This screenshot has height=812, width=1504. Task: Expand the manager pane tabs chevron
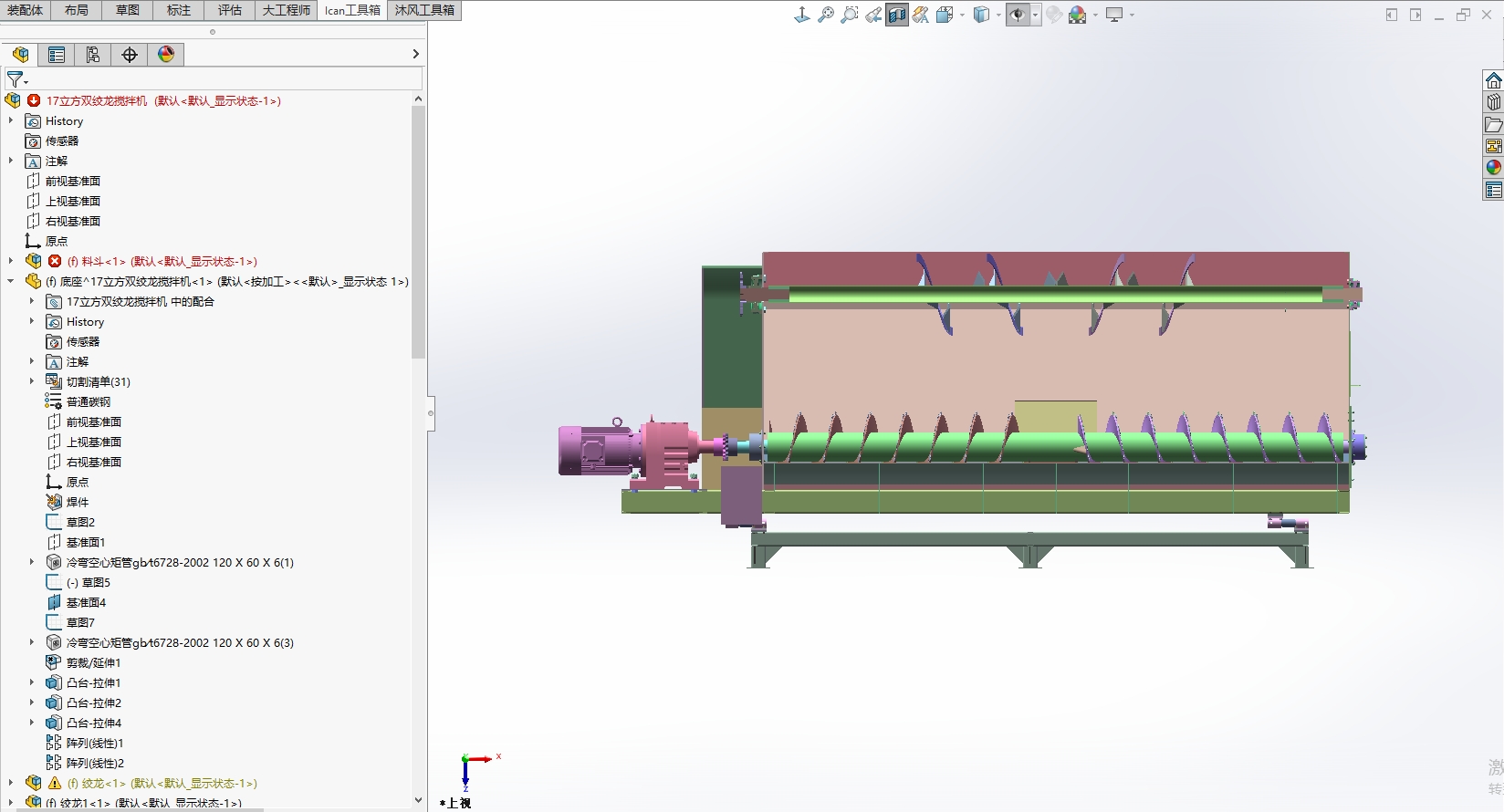coord(415,55)
